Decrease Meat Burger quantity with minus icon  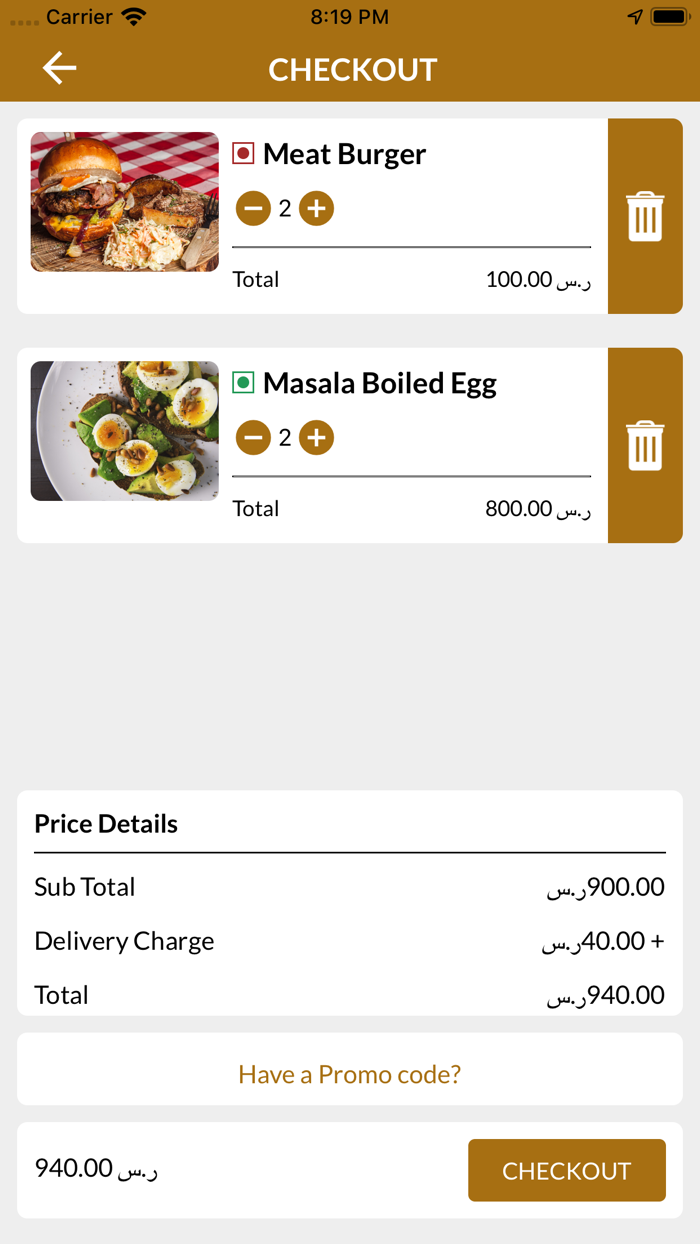click(x=253, y=208)
